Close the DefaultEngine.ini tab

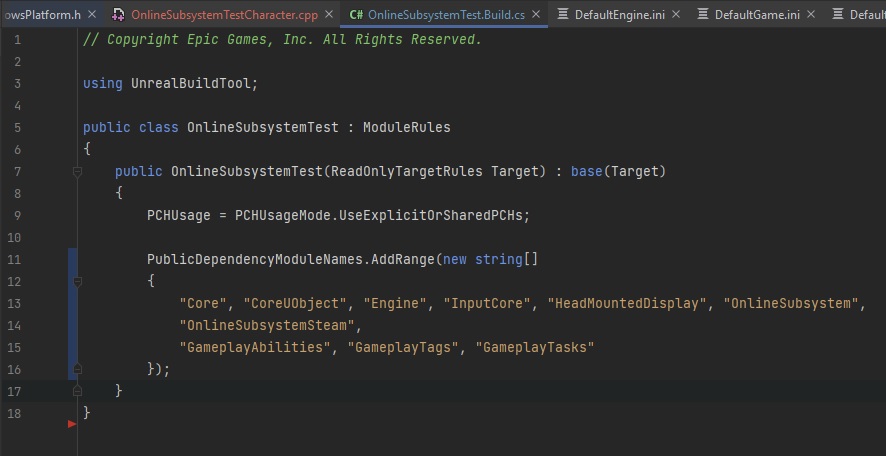pos(674,15)
